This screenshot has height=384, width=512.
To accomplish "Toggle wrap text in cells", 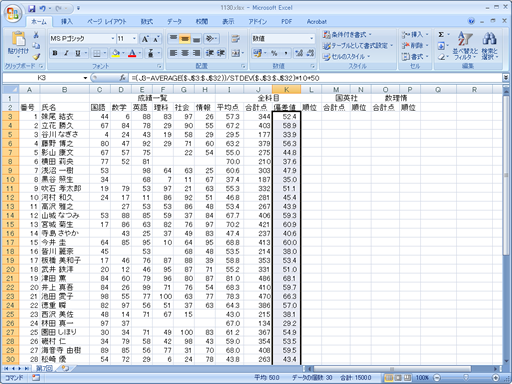I will (x=236, y=39).
